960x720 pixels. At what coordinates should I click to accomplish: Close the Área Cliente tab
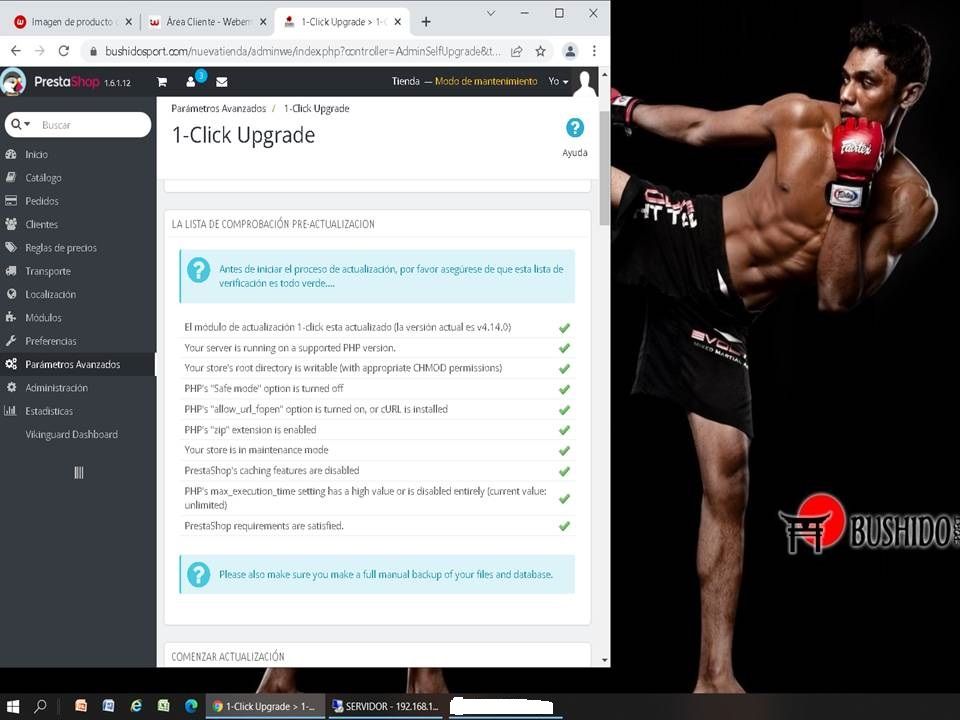coord(263,22)
